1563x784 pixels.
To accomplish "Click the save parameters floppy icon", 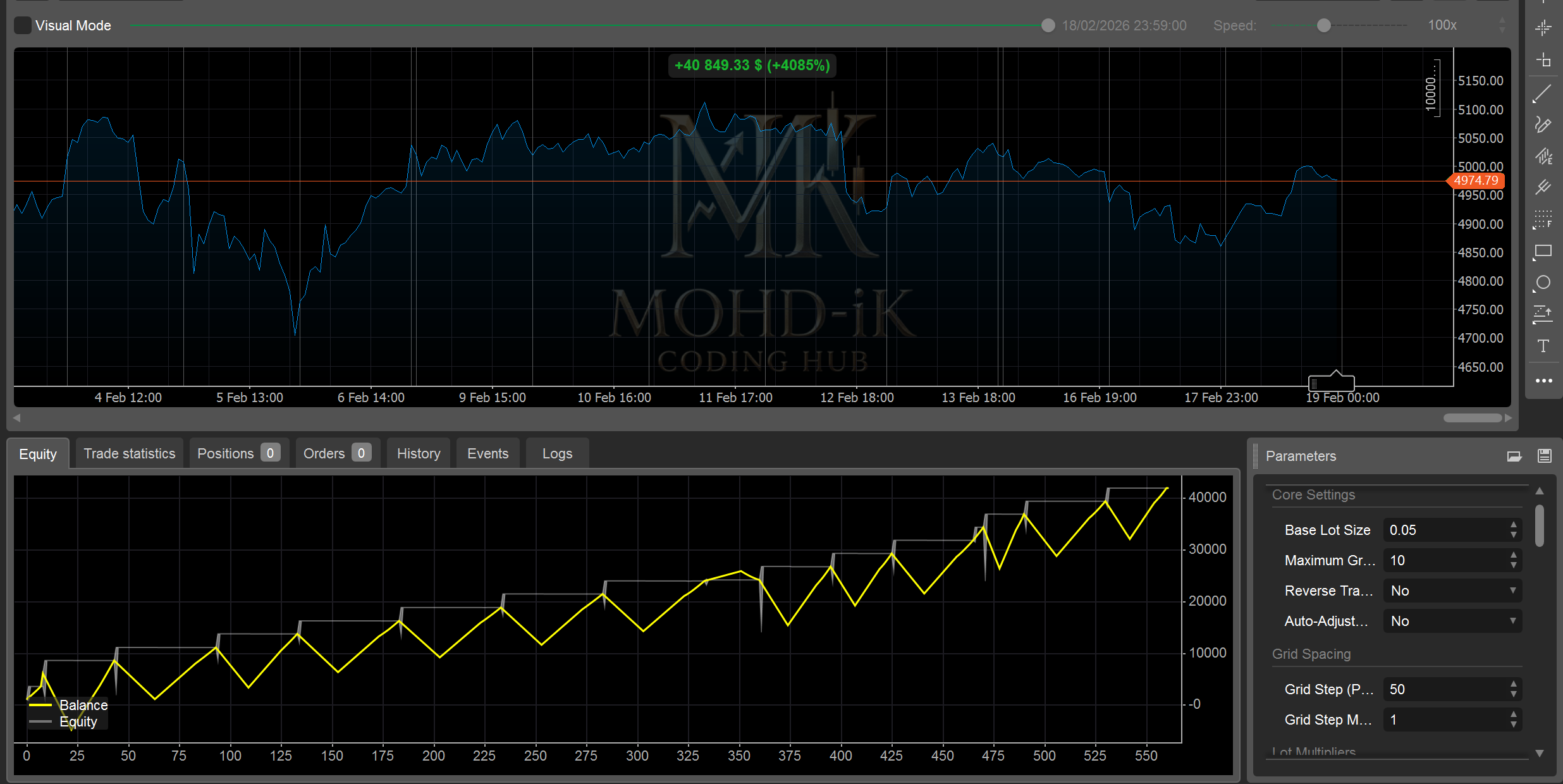I will pos(1545,456).
